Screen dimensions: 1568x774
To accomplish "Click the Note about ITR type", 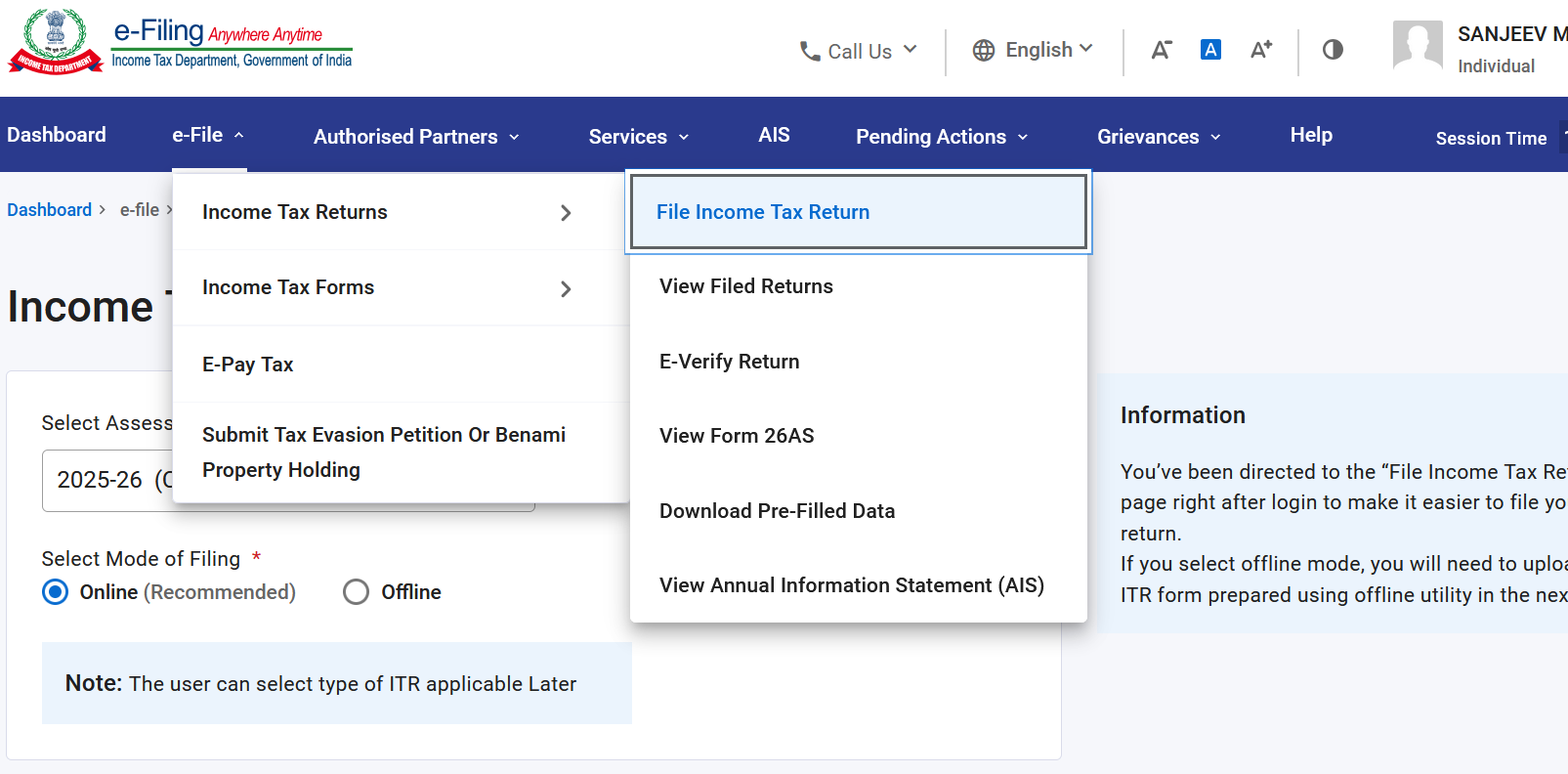I will coord(337,683).
